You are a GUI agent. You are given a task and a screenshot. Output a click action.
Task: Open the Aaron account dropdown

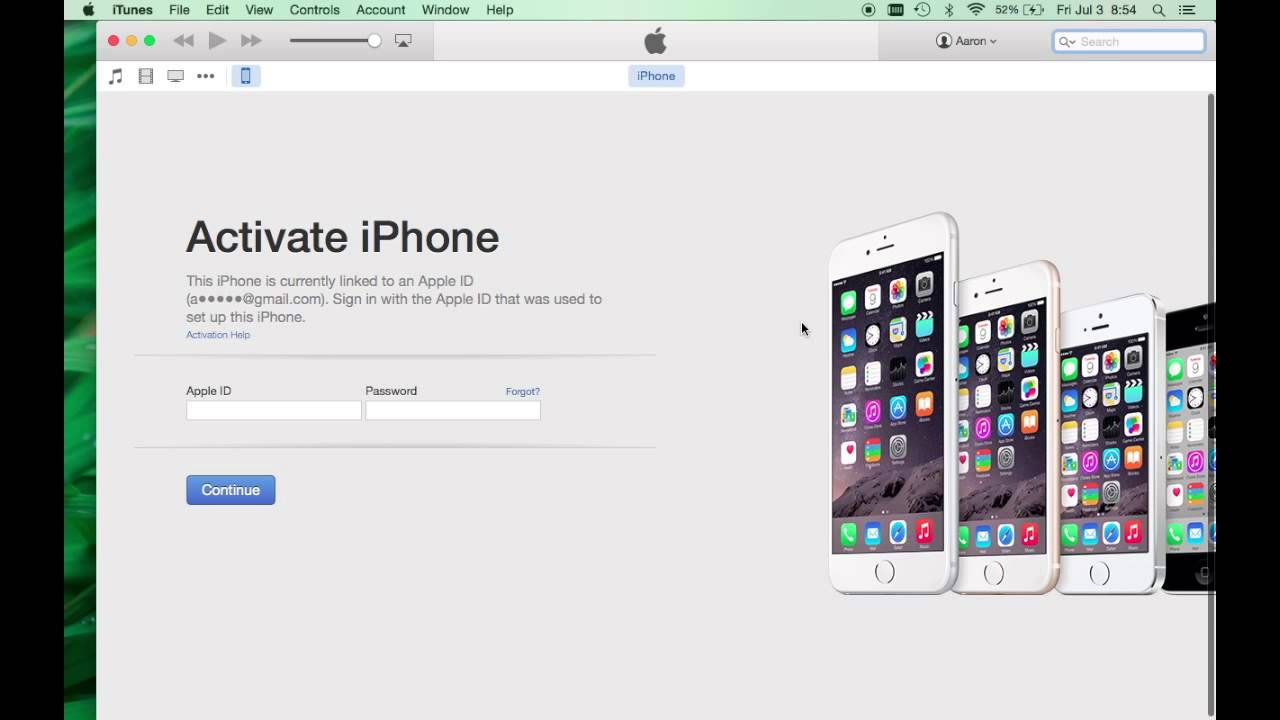click(966, 41)
